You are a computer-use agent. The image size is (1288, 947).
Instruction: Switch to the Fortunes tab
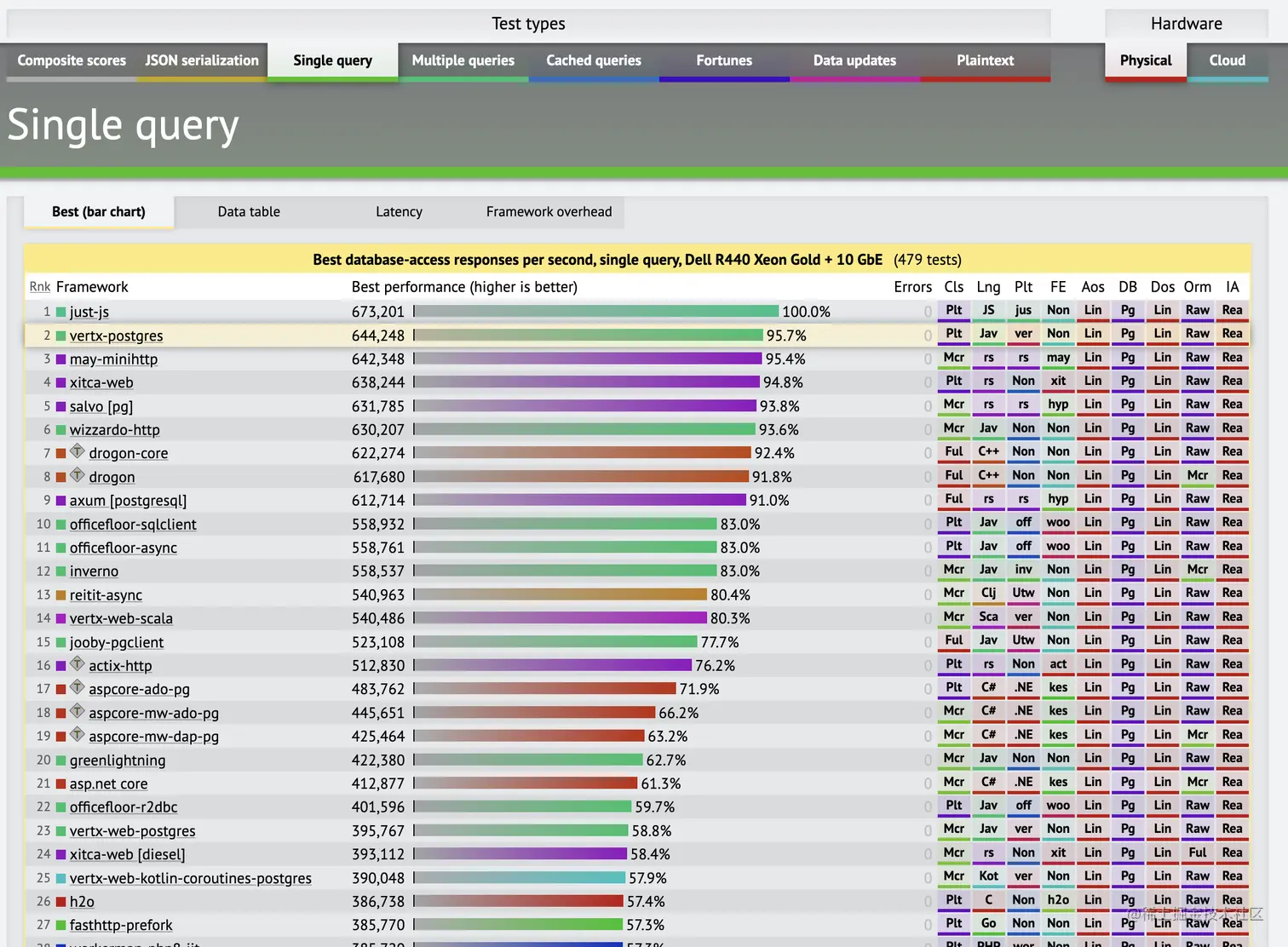pos(724,60)
